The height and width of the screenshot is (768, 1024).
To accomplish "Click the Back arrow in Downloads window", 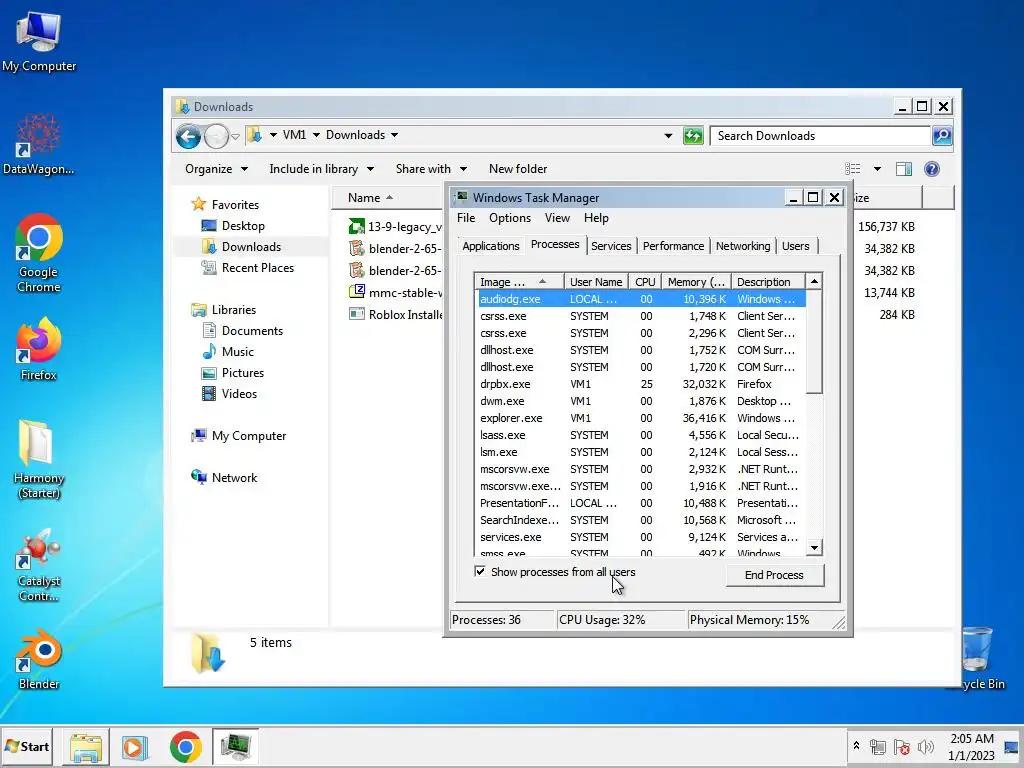I will tap(188, 136).
